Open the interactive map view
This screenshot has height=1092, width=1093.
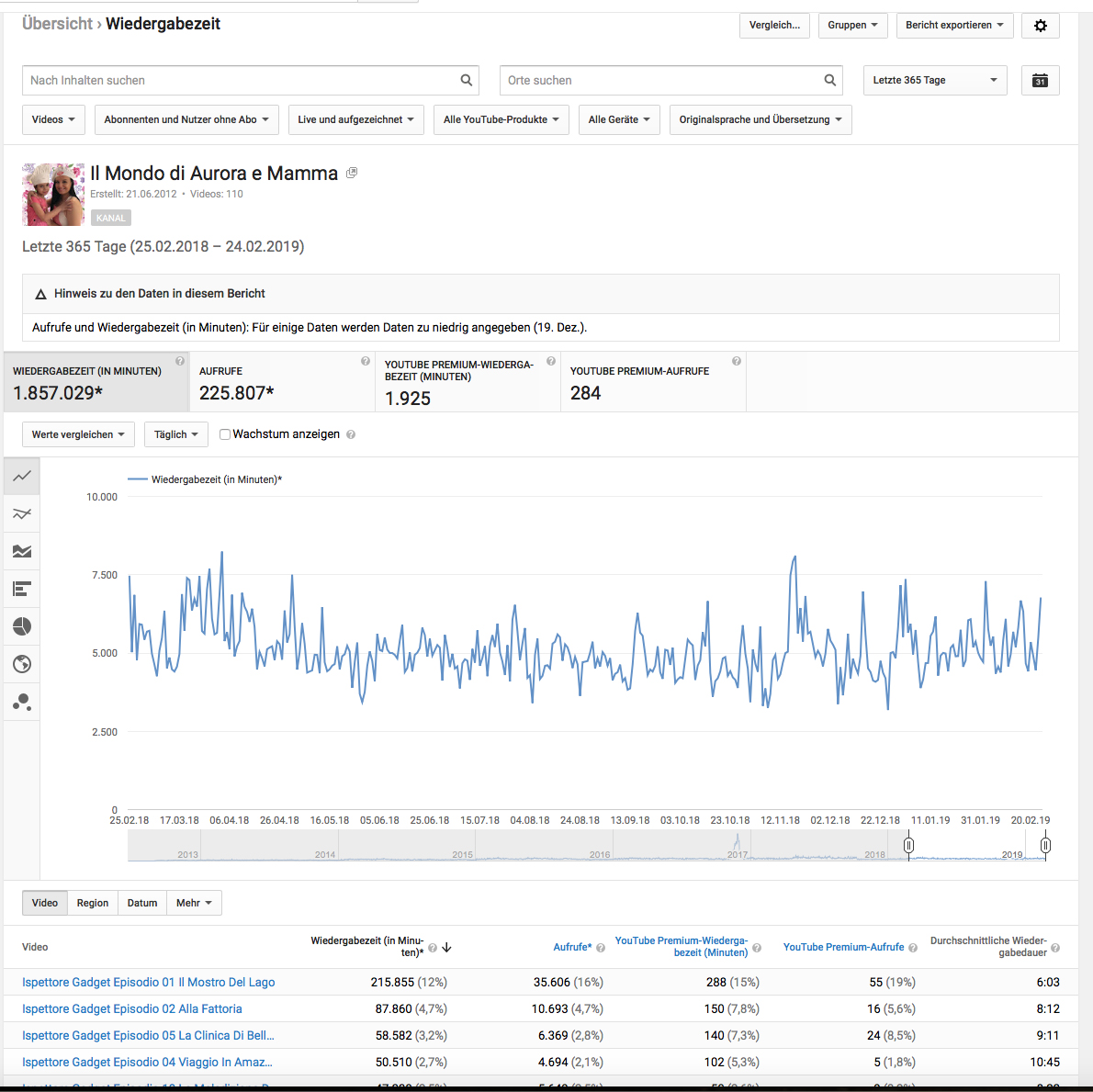pyautogui.click(x=22, y=664)
